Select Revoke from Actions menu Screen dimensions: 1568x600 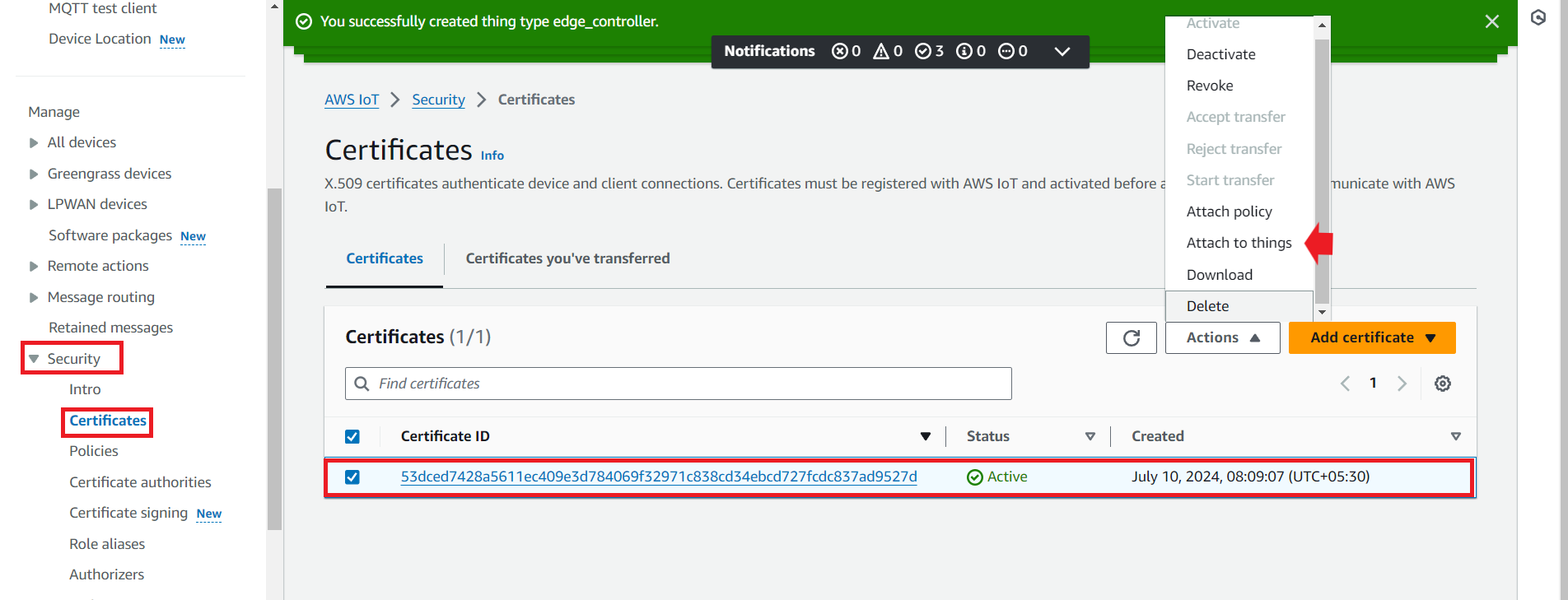1210,86
